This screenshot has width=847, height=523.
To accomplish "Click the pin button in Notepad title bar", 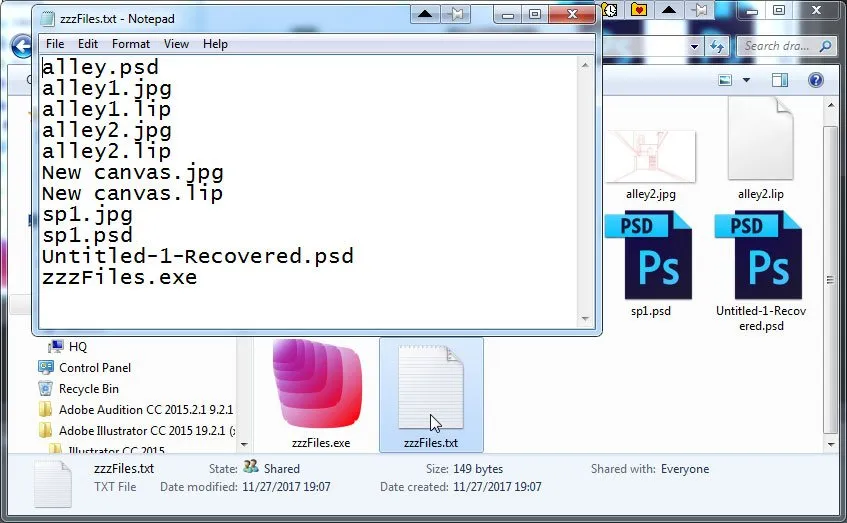I will (455, 14).
